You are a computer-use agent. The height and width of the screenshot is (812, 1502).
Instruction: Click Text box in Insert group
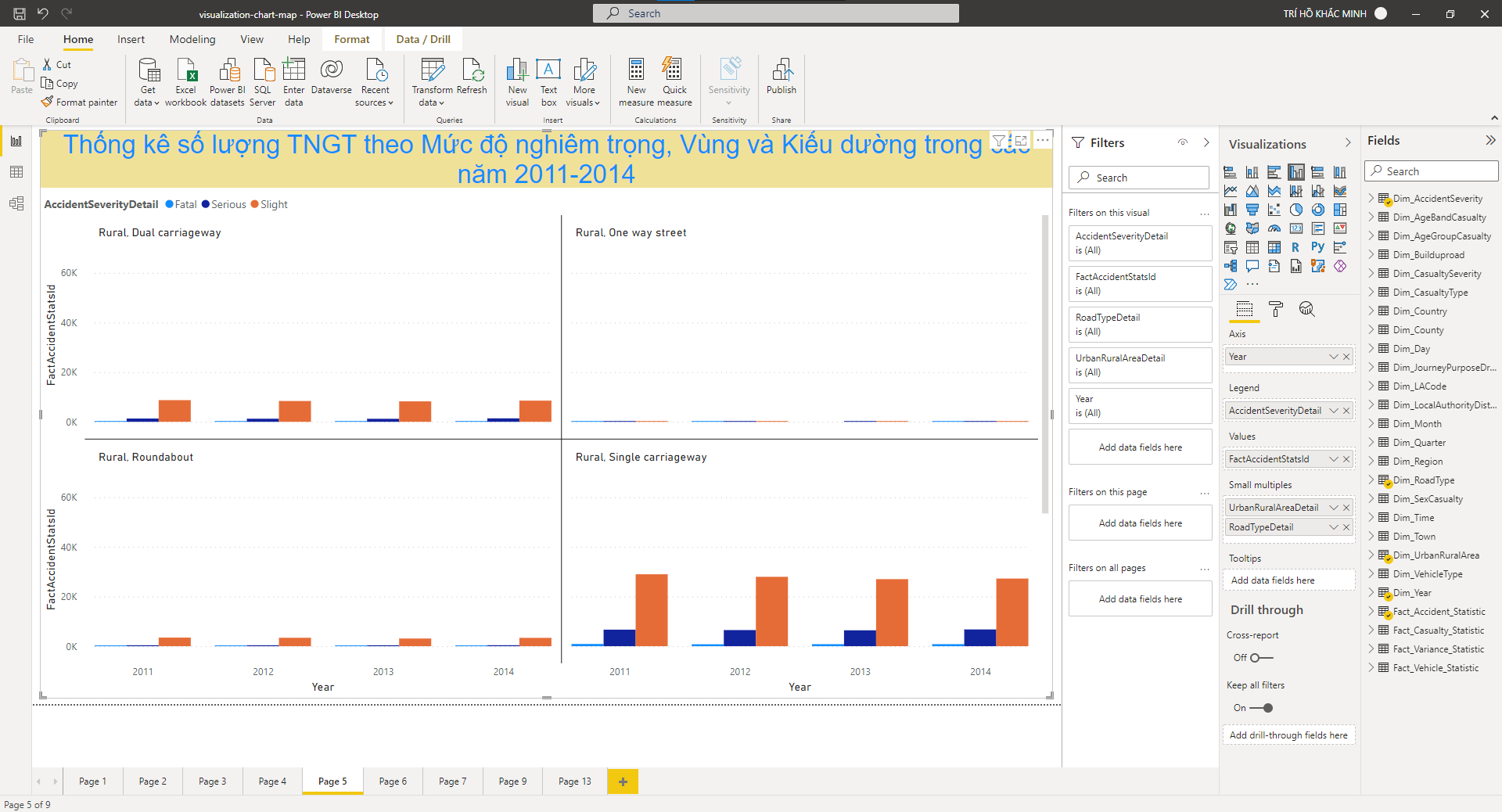[548, 81]
